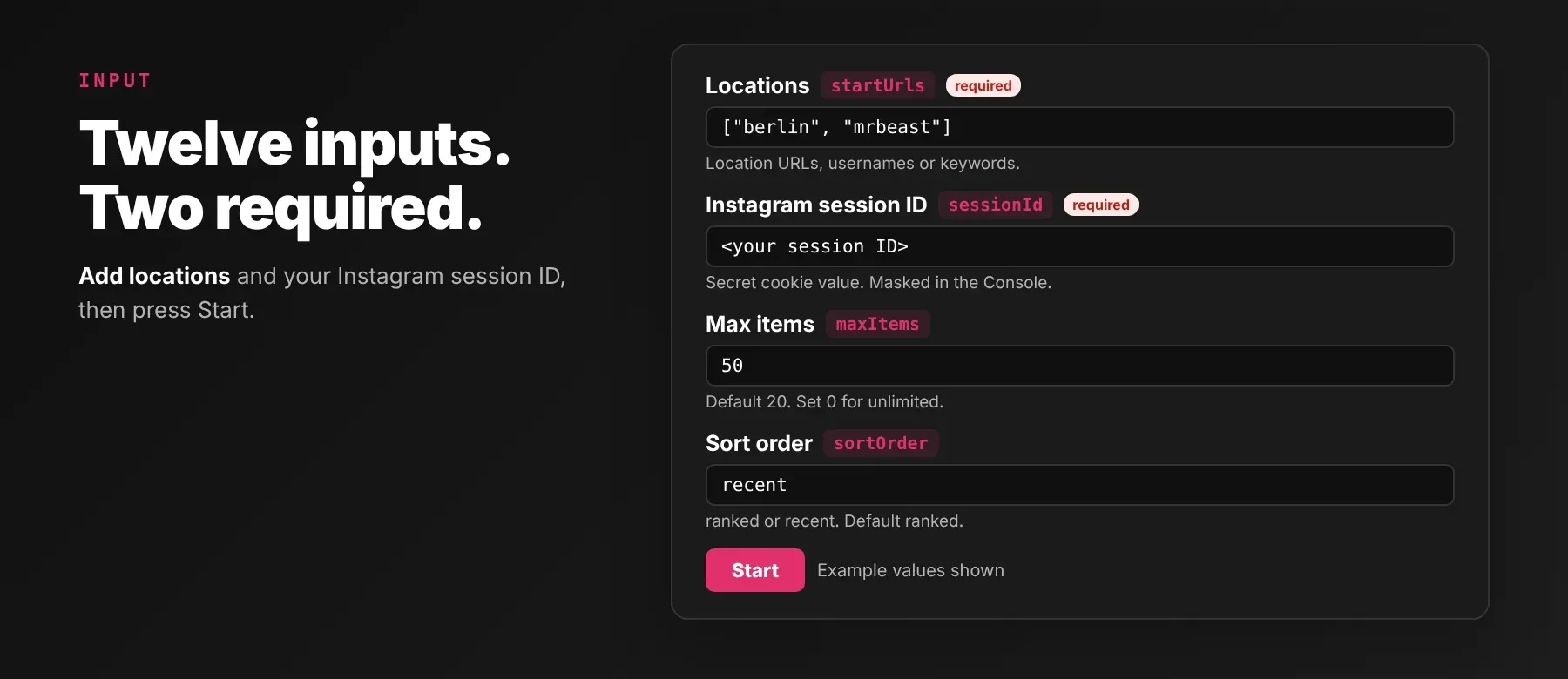
Task: Click the "Max items" label
Action: point(760,324)
